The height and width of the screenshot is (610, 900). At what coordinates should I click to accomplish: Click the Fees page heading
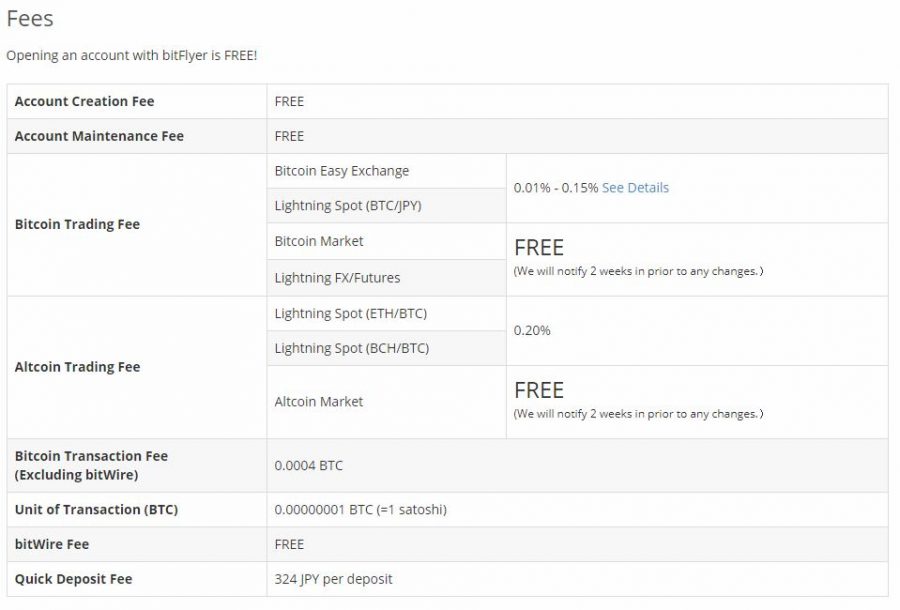coord(30,18)
